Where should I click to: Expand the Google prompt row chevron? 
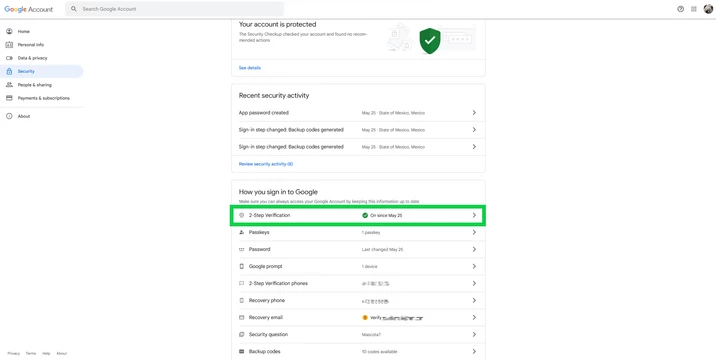474,266
